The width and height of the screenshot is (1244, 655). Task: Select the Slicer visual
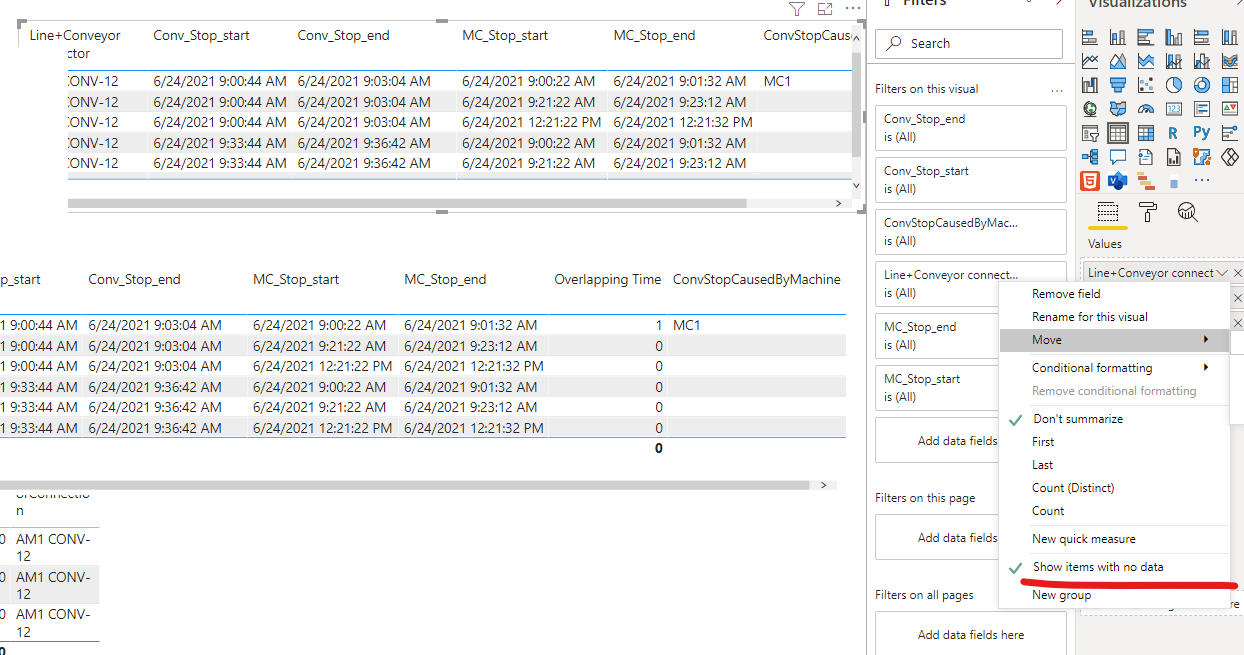click(x=1090, y=133)
